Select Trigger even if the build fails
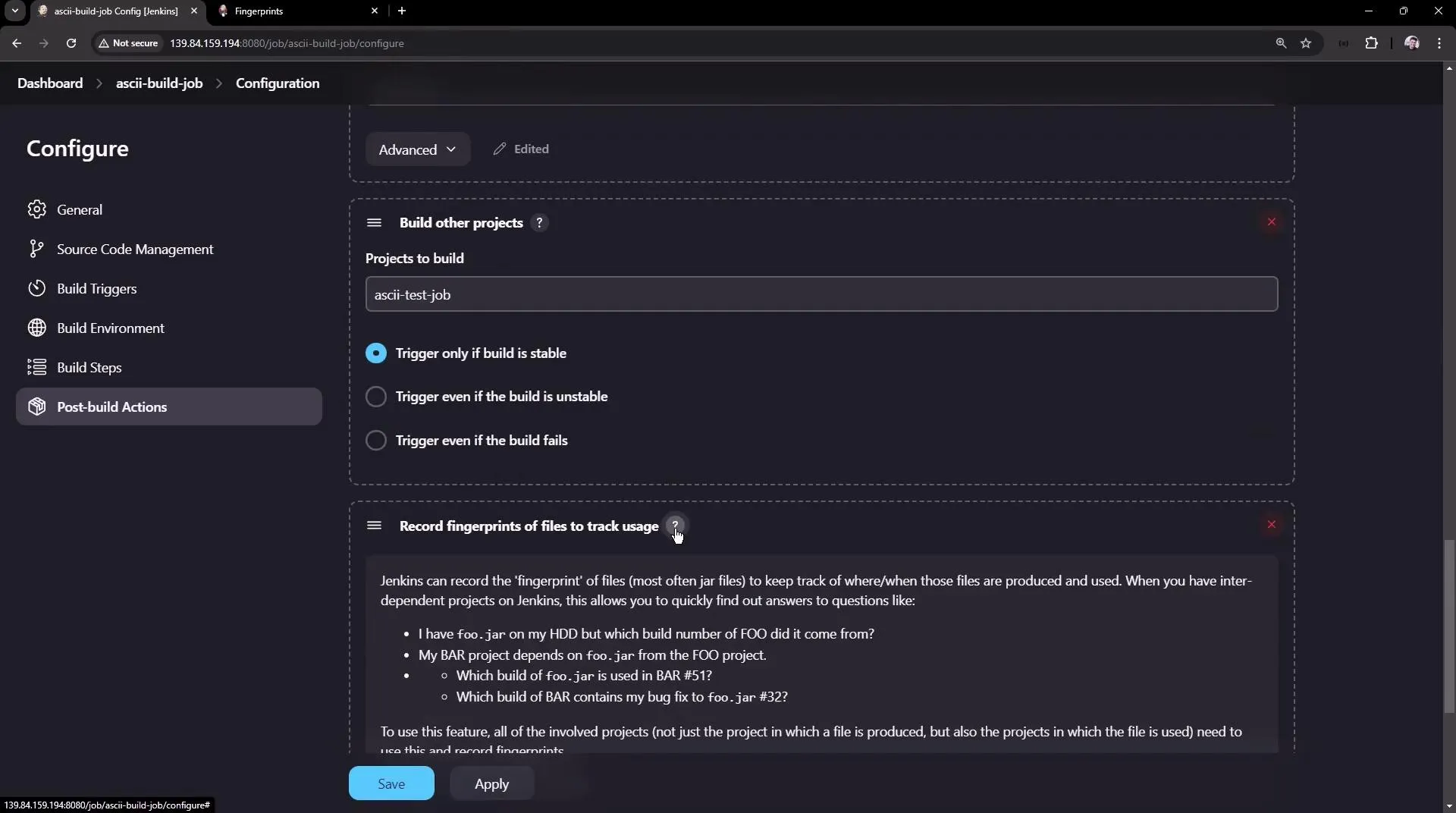The image size is (1456, 813). tap(376, 440)
